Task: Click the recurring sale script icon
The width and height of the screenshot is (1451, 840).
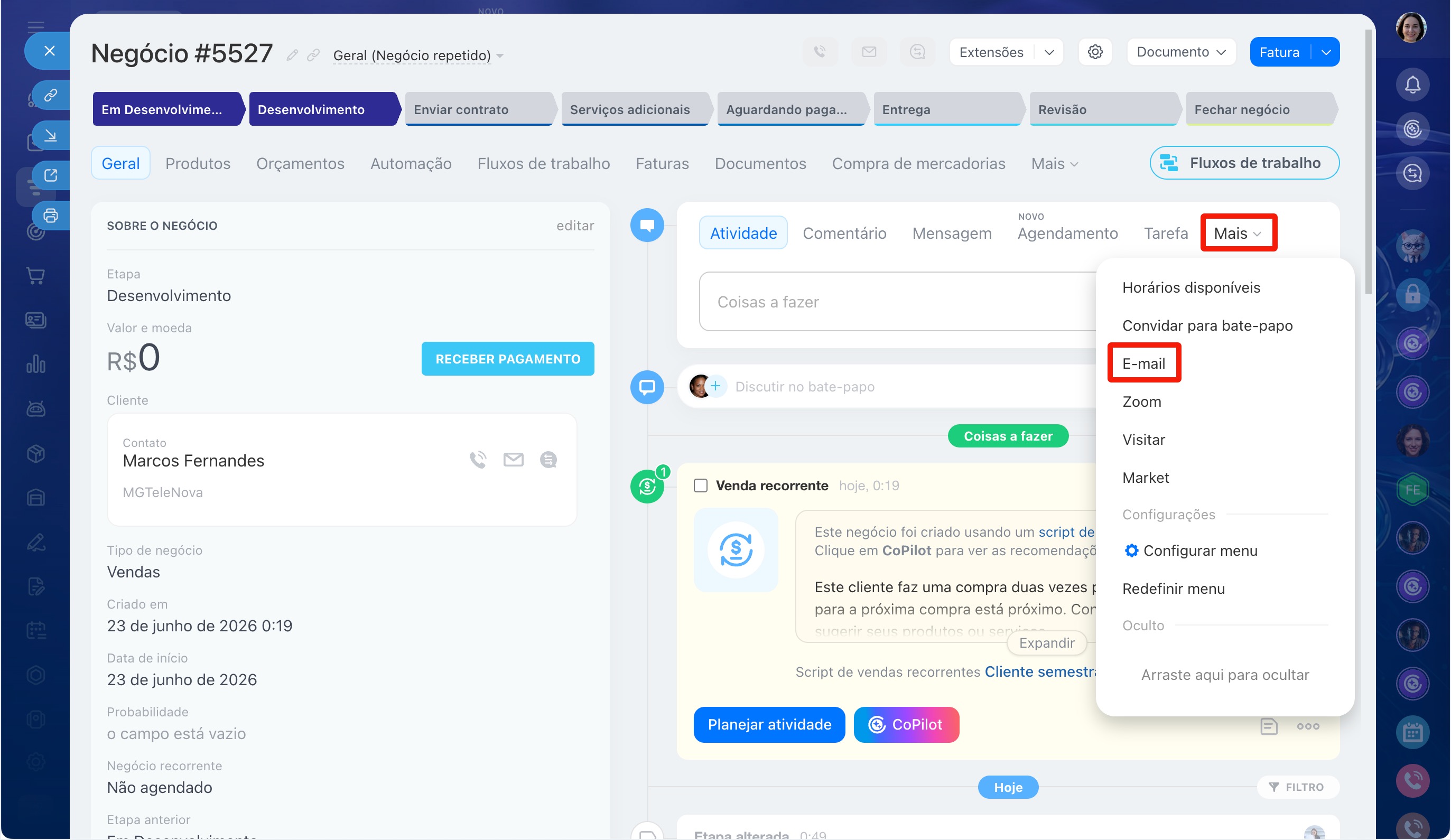Action: tap(736, 550)
